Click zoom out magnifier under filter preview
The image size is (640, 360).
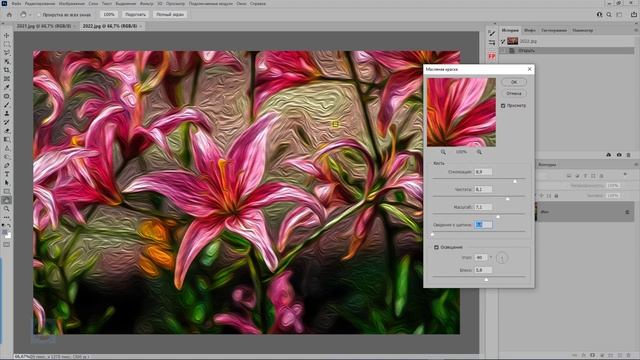[443, 152]
